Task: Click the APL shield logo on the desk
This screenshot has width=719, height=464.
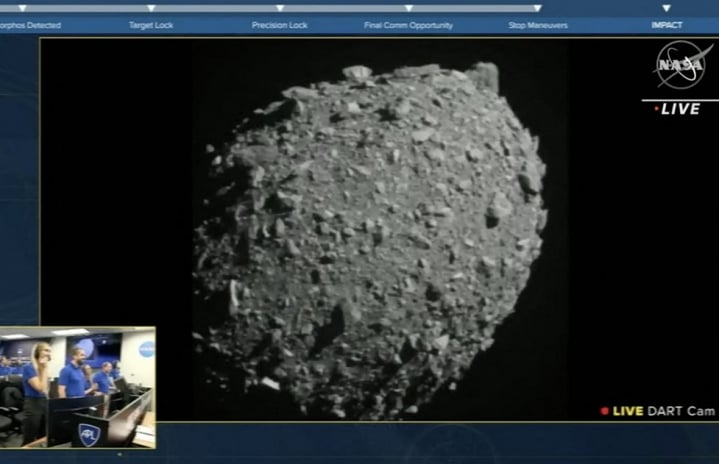Action: coord(89,433)
